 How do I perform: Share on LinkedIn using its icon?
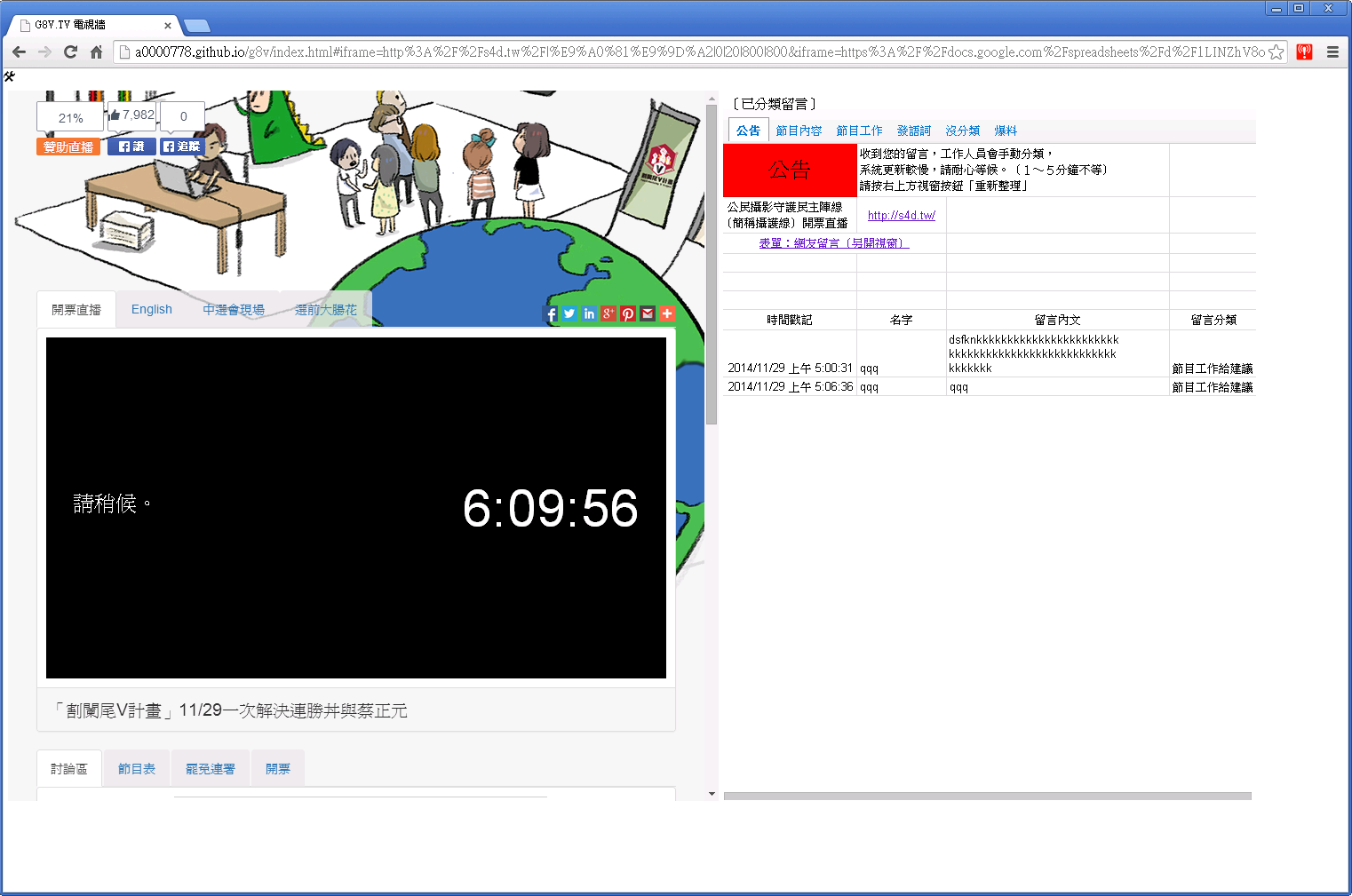(589, 313)
